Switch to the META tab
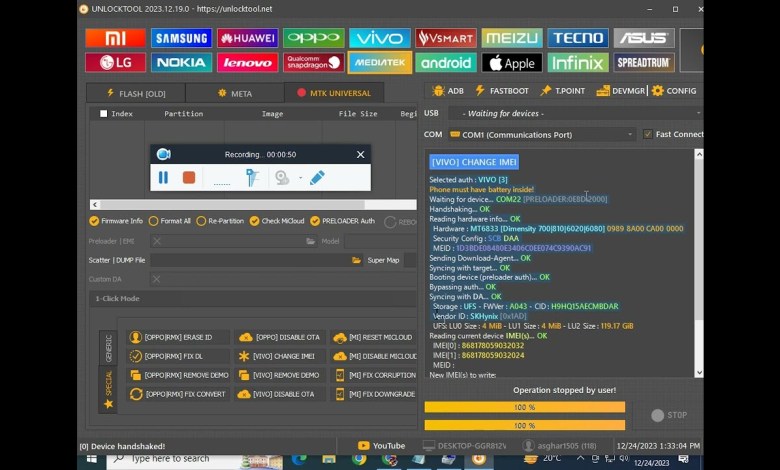 [234, 93]
